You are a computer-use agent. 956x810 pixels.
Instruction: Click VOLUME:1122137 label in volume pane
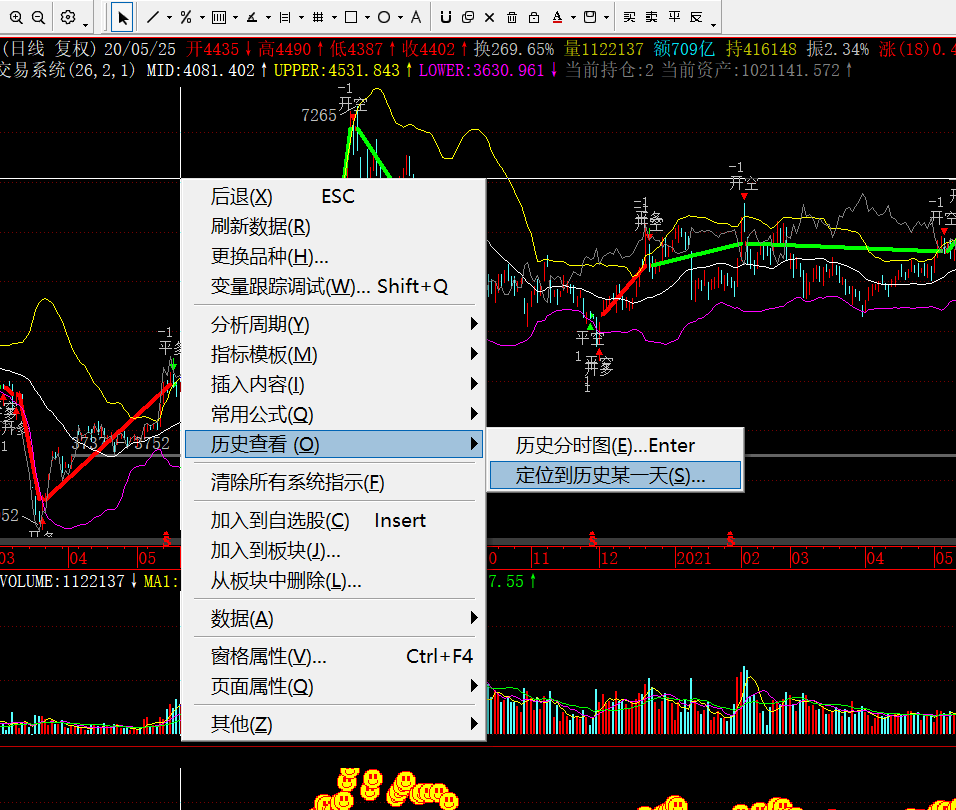[x=62, y=581]
